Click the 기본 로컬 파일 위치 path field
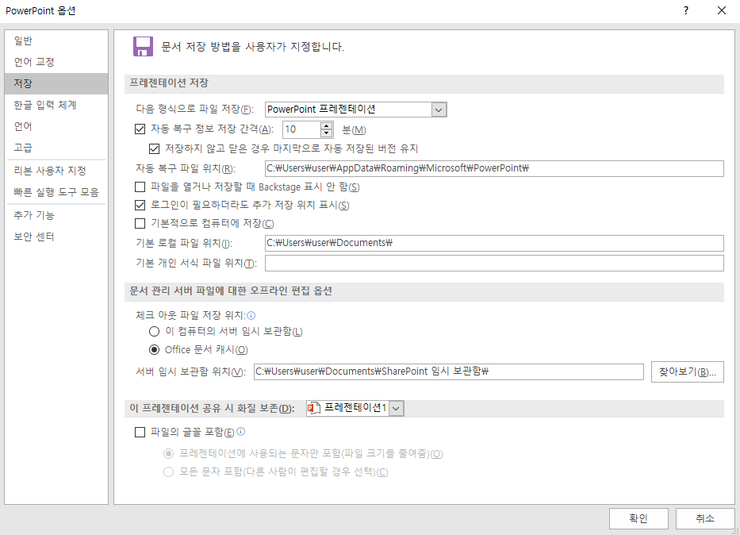740x535 pixels. pyautogui.click(x=494, y=243)
